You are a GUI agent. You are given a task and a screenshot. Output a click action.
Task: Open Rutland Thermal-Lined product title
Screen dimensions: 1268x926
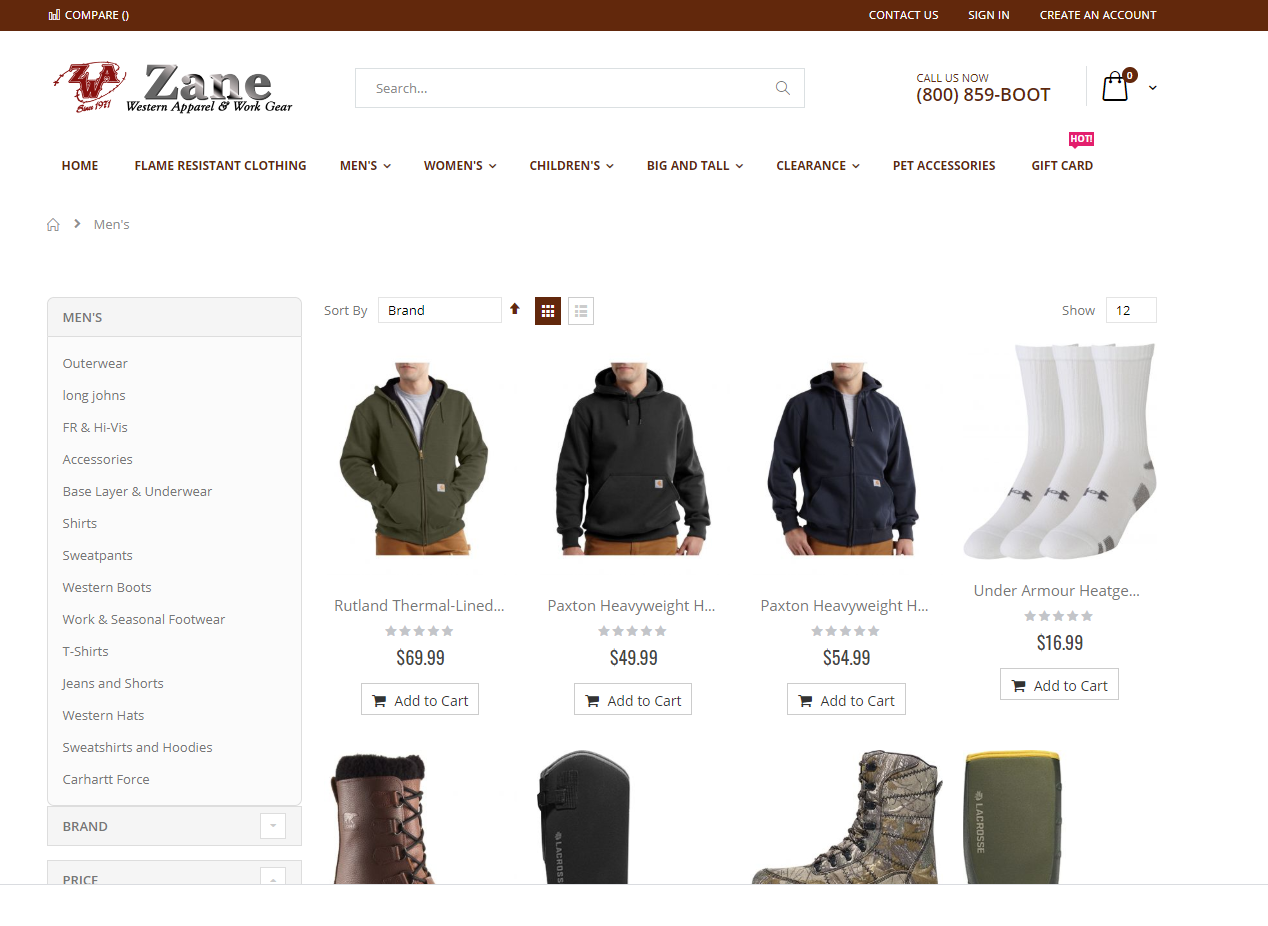point(420,606)
